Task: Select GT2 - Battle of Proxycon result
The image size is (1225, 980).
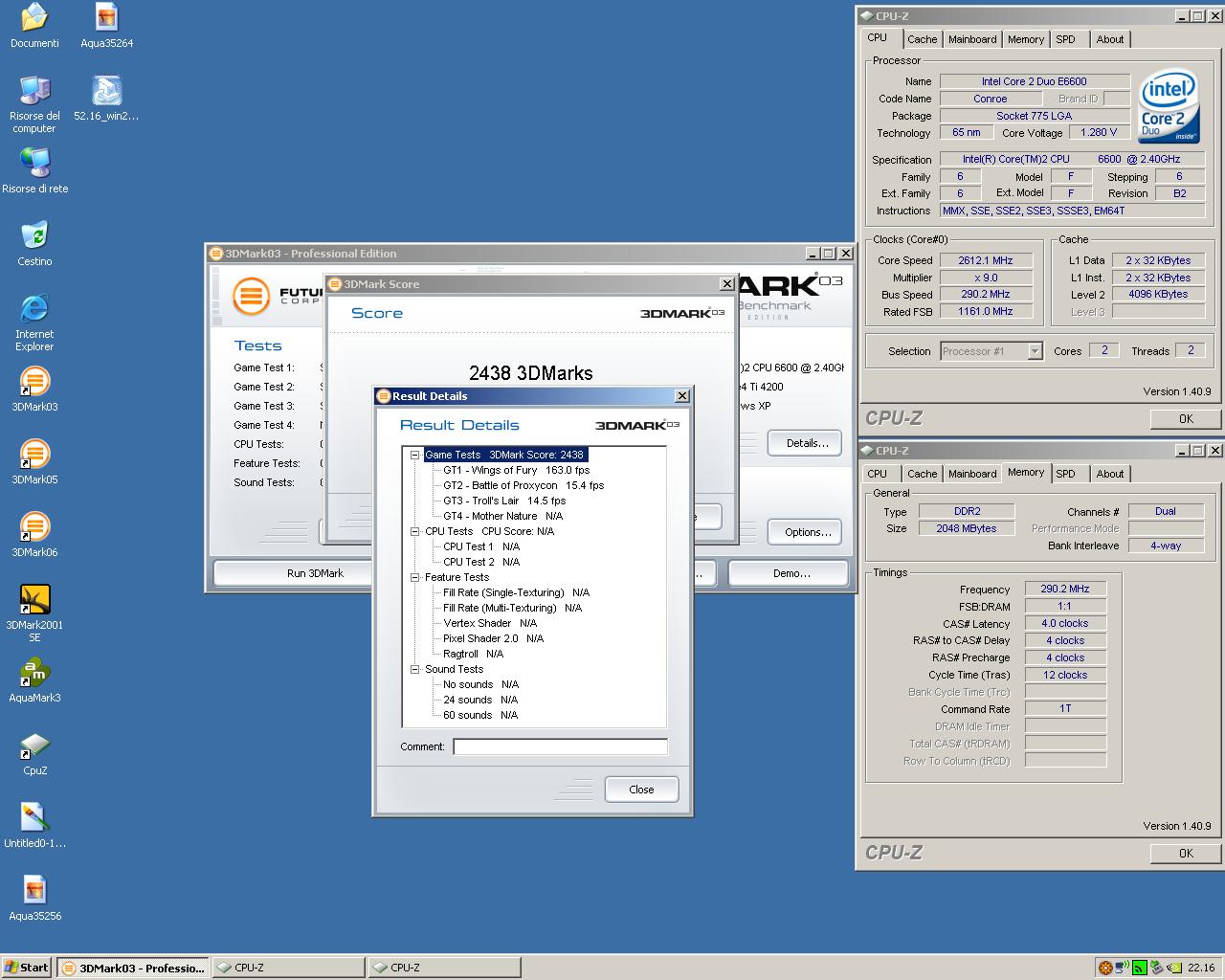Action: [523, 485]
